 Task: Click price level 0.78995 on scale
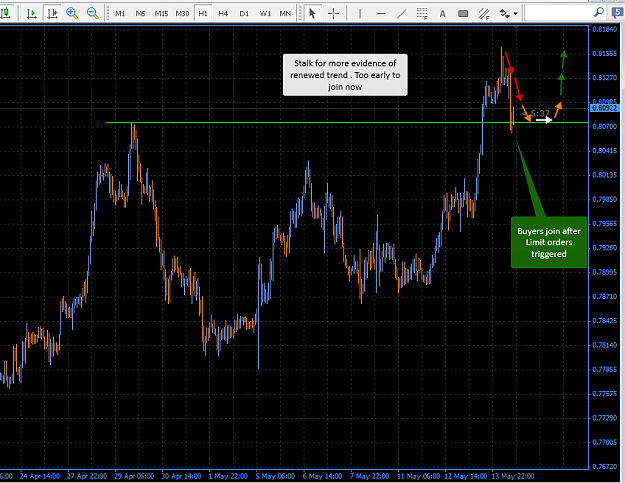[604, 272]
